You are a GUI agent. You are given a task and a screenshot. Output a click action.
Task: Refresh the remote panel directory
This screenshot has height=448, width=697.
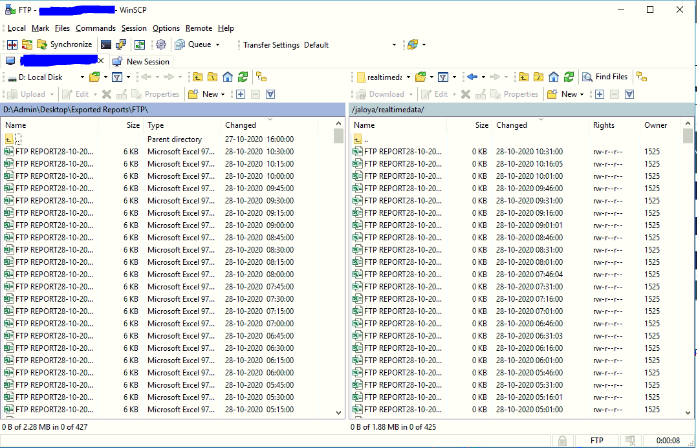tap(569, 77)
